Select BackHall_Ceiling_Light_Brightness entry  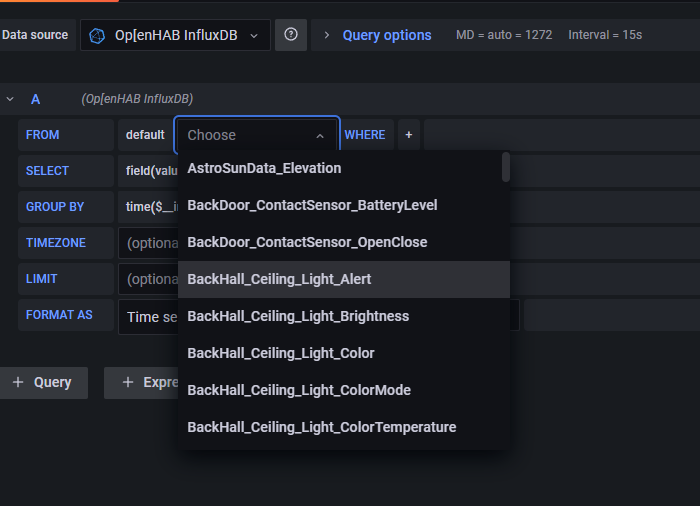click(x=298, y=316)
